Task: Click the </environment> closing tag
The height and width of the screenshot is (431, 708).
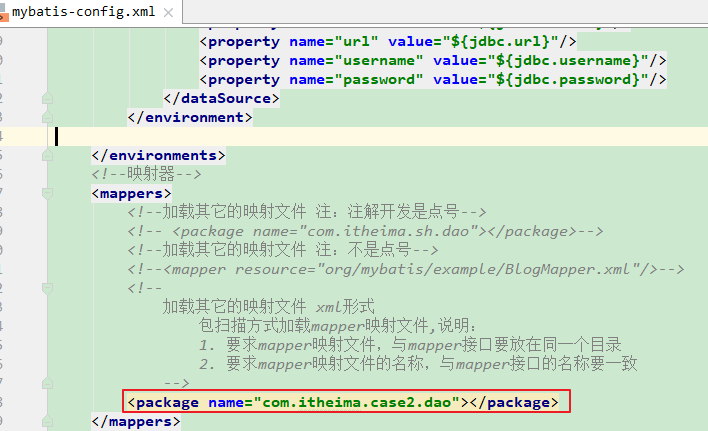Action: [190, 117]
